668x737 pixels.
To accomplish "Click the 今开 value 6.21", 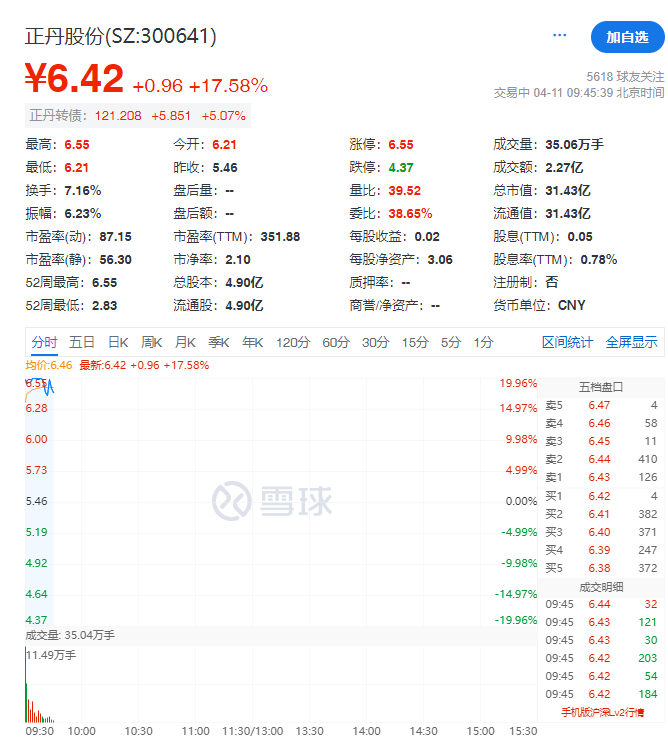I will click(x=224, y=144).
